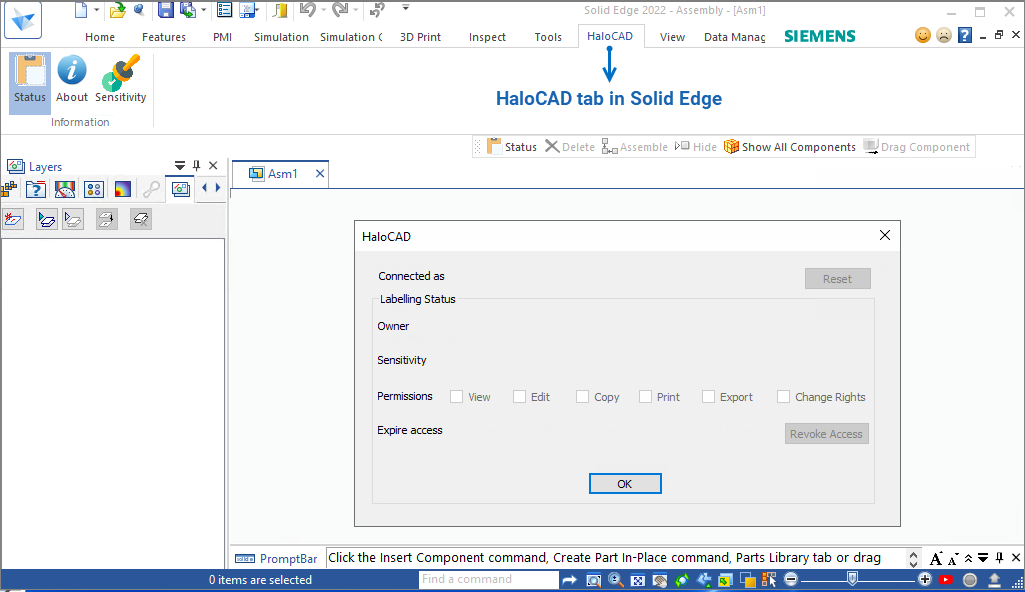Screen dimensions: 1025x592
Task: Click the Sensitivity ribbon icon
Action: [x=121, y=80]
